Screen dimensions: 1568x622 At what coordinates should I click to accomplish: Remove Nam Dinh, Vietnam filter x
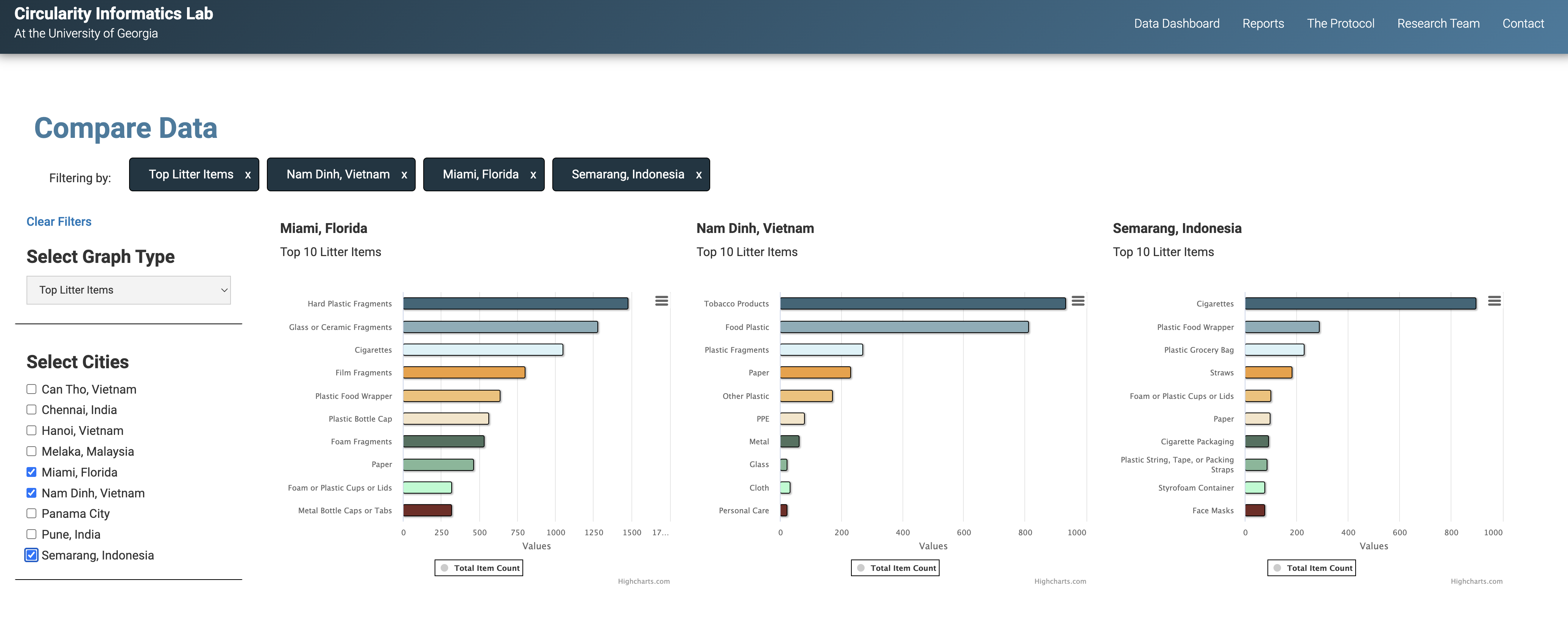pyautogui.click(x=404, y=175)
